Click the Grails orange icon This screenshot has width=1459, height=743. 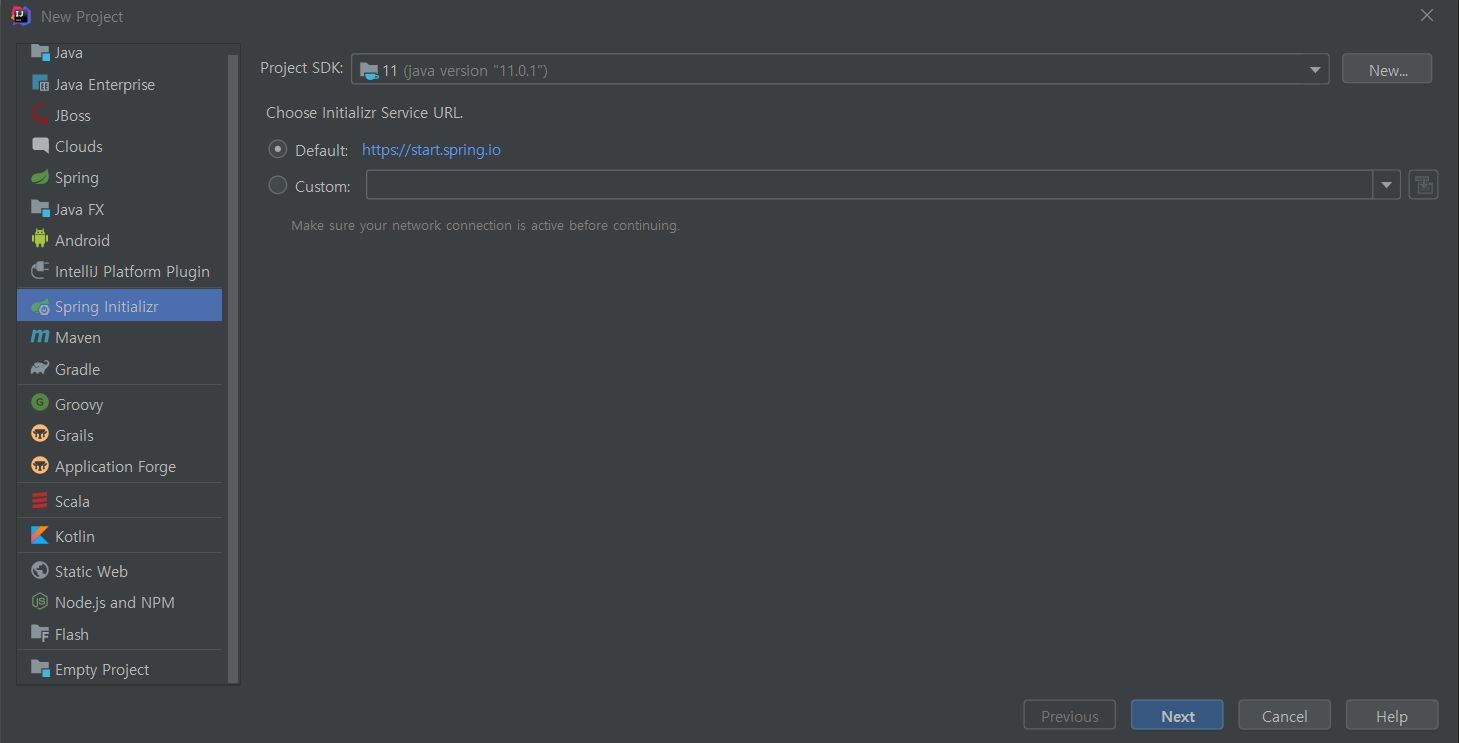[40, 435]
